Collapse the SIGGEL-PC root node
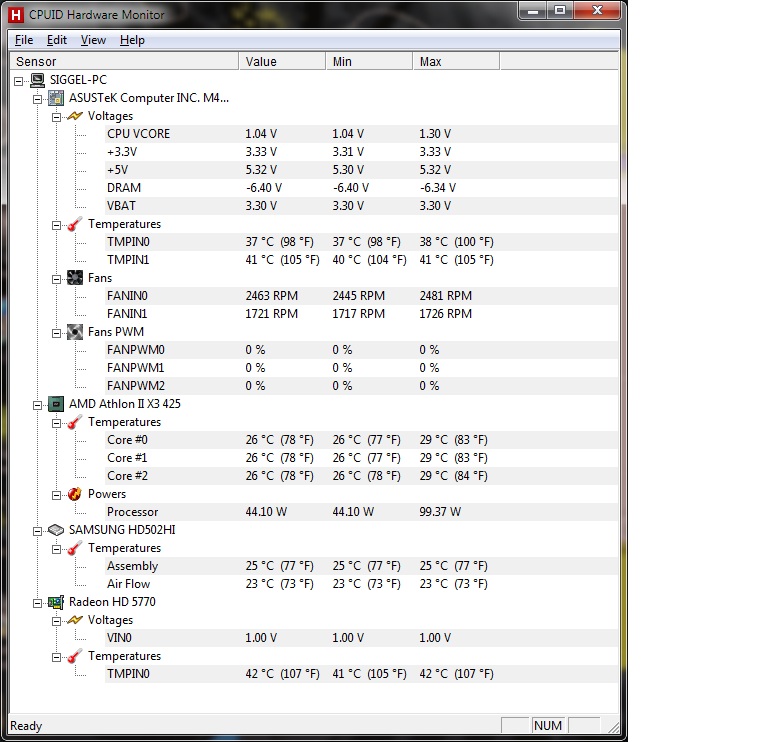 coord(19,81)
